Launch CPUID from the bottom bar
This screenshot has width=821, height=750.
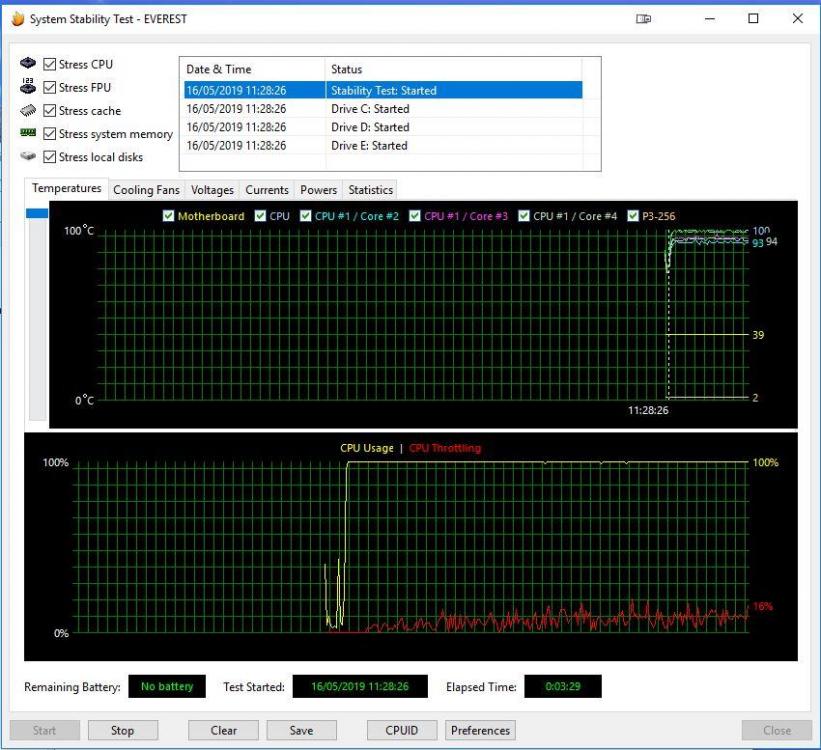point(401,730)
